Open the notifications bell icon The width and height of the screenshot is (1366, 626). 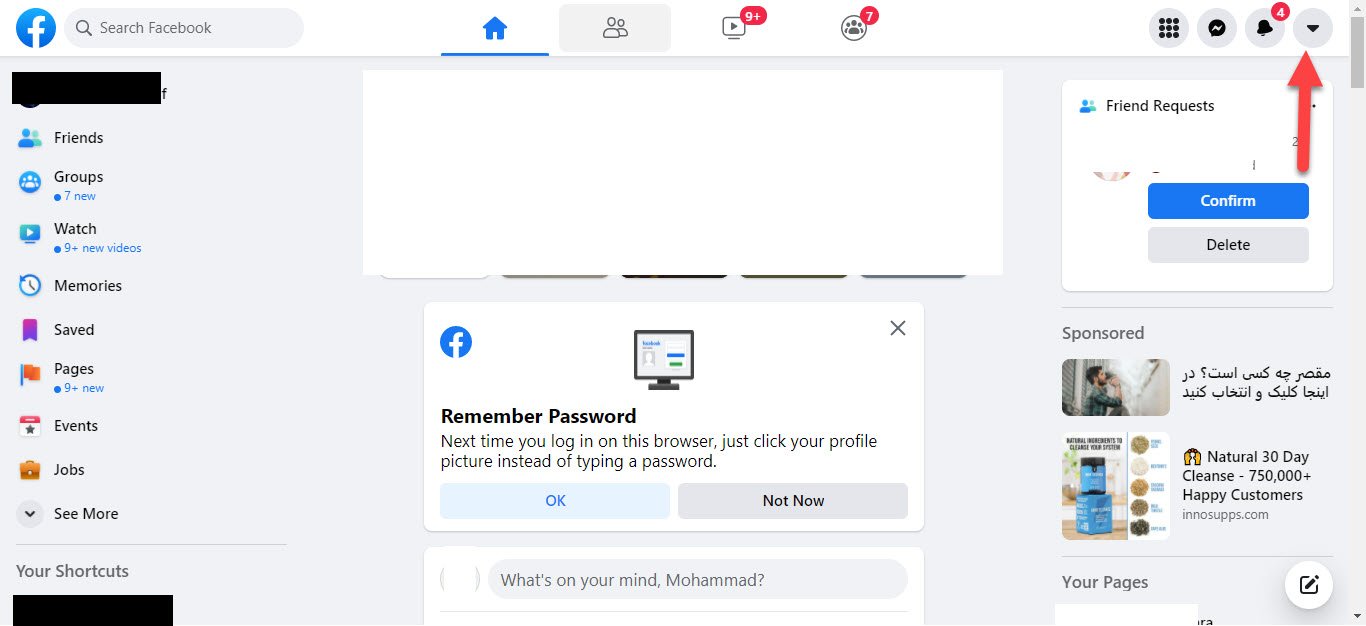coord(1265,28)
